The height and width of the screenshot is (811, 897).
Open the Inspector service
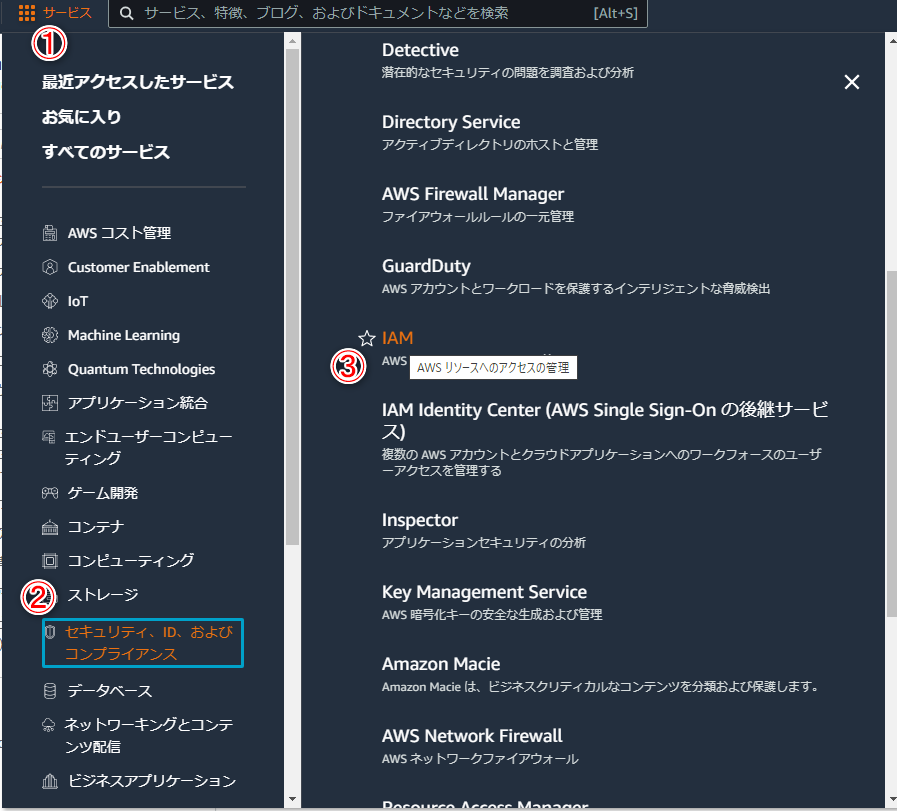click(x=420, y=520)
